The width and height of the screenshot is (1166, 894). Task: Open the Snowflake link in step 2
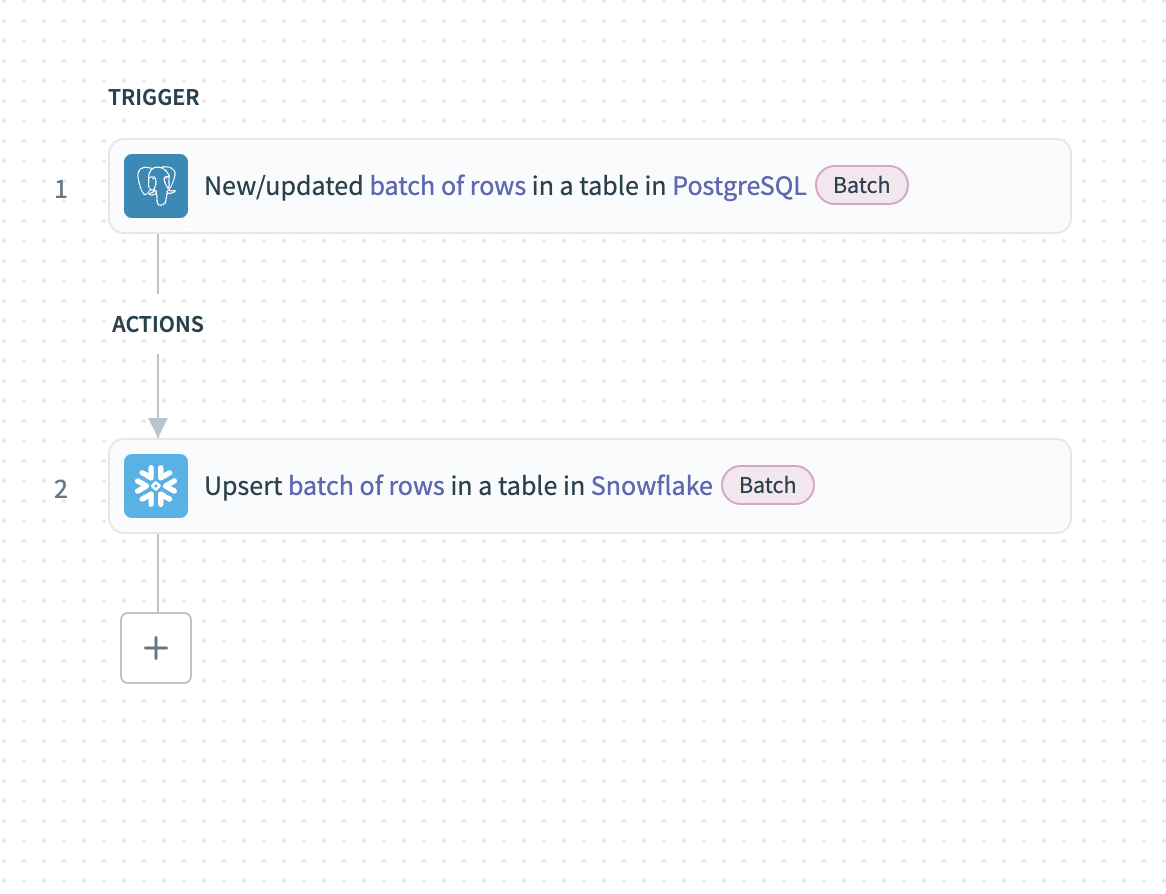[651, 485]
